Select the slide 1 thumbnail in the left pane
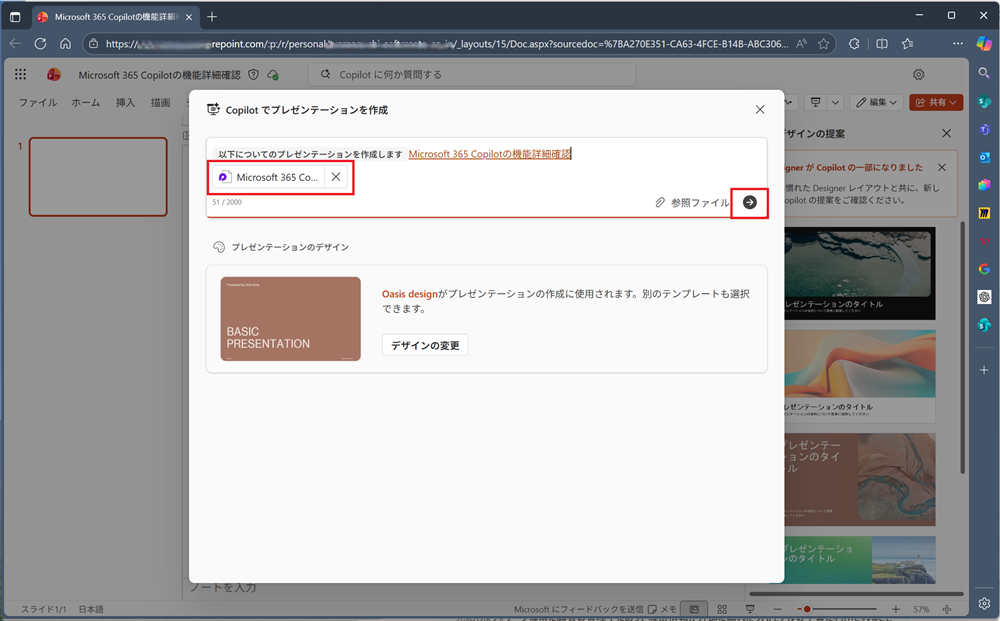The image size is (1000, 621). 98,177
